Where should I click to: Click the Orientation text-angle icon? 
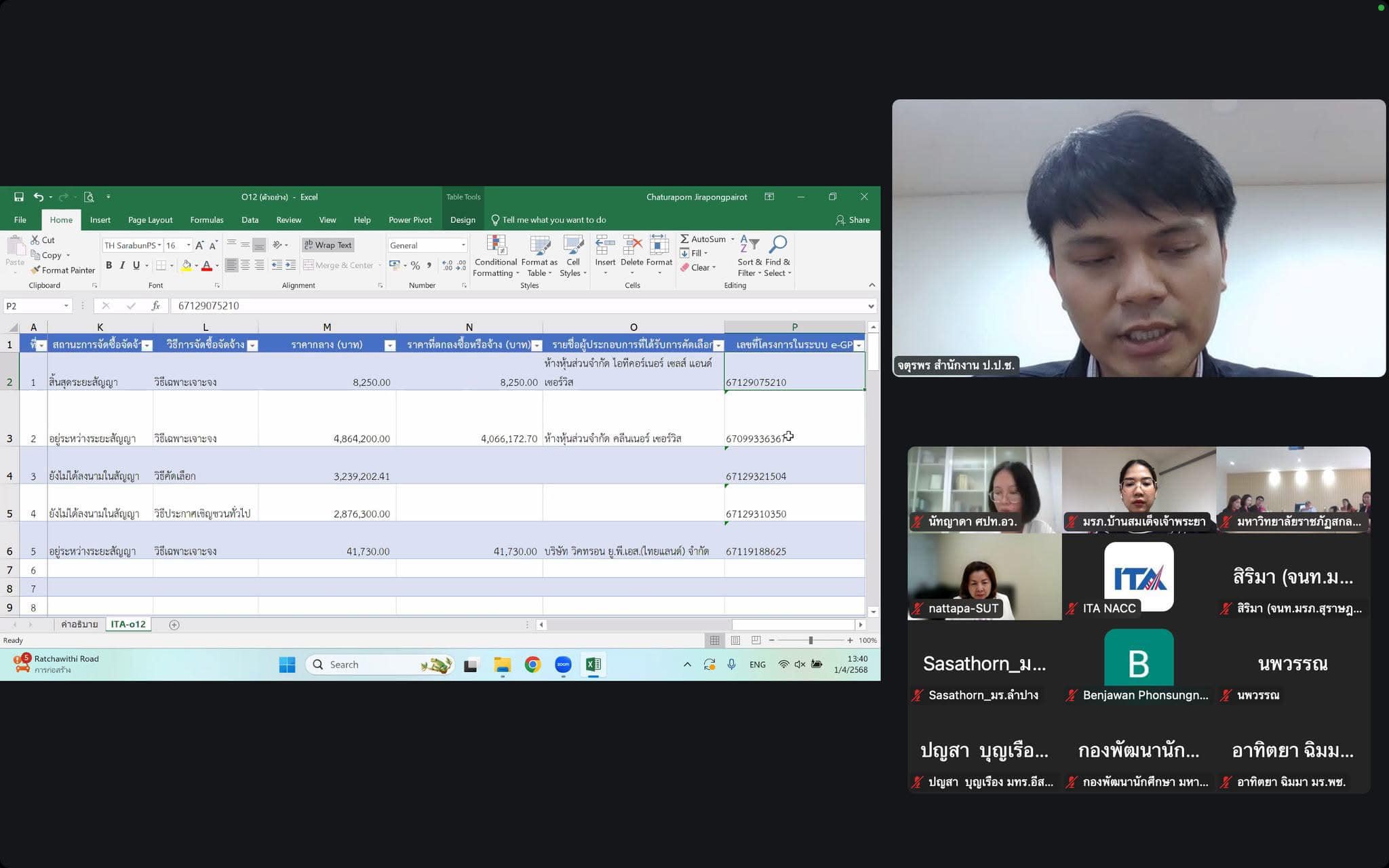tap(277, 245)
